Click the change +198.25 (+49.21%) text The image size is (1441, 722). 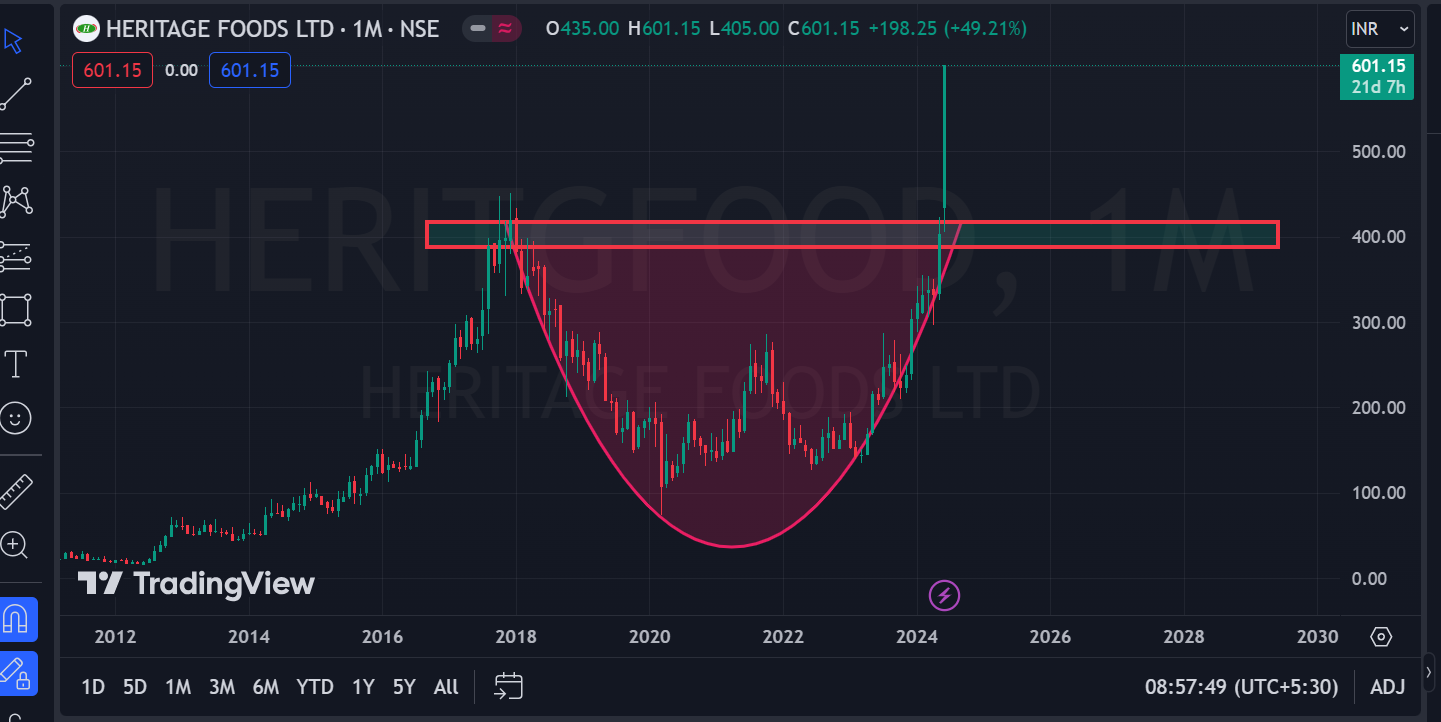point(947,29)
